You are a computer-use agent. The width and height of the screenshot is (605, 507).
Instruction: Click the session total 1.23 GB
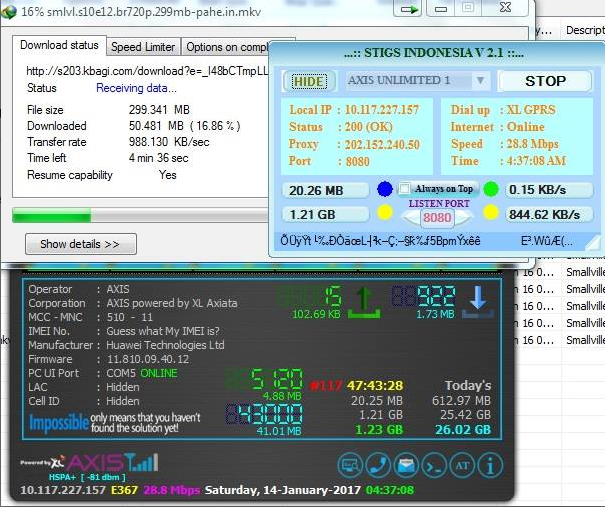pyautogui.click(x=379, y=429)
